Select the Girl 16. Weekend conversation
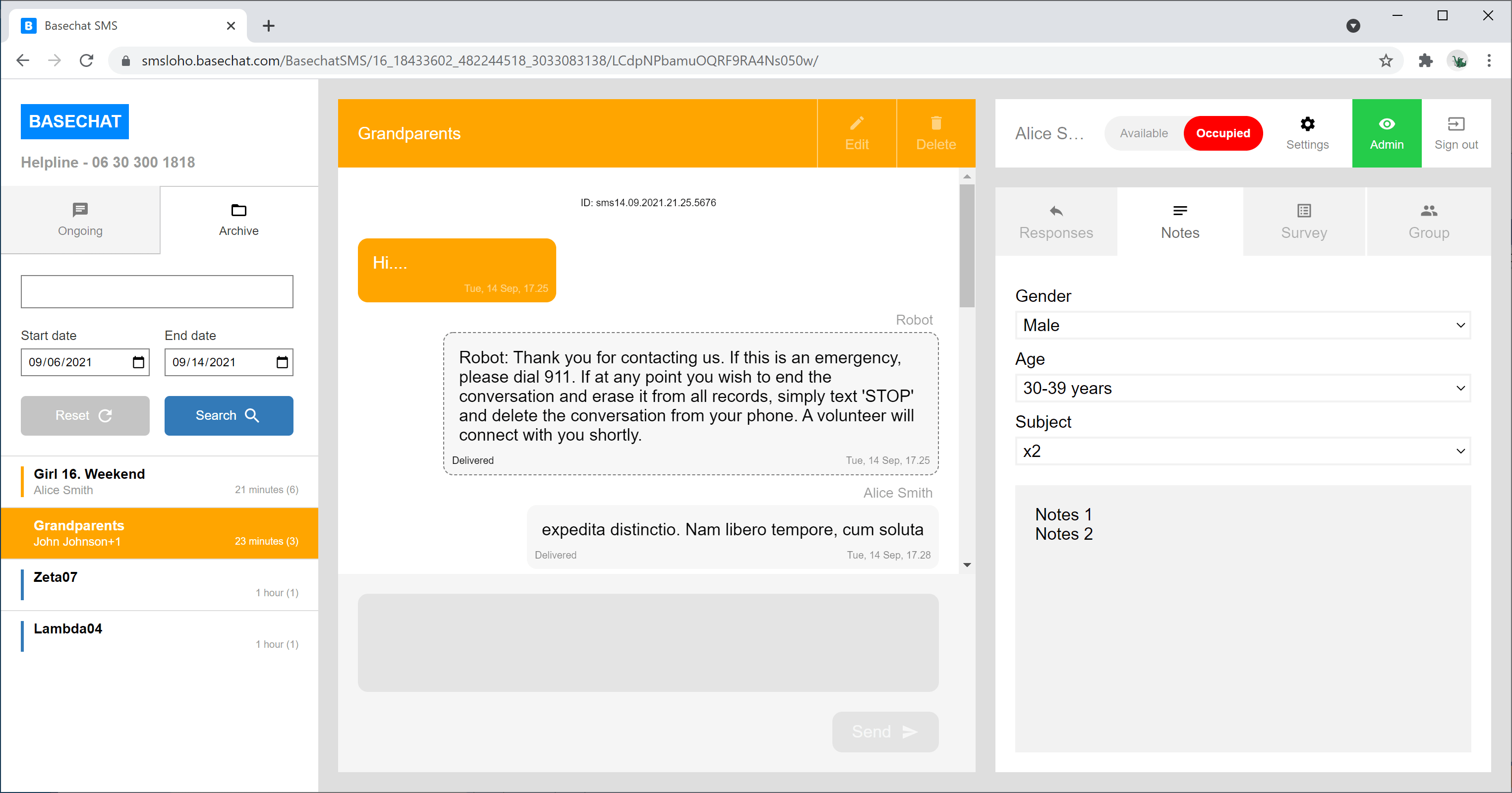Screen dimensions: 1512x793 [x=159, y=481]
